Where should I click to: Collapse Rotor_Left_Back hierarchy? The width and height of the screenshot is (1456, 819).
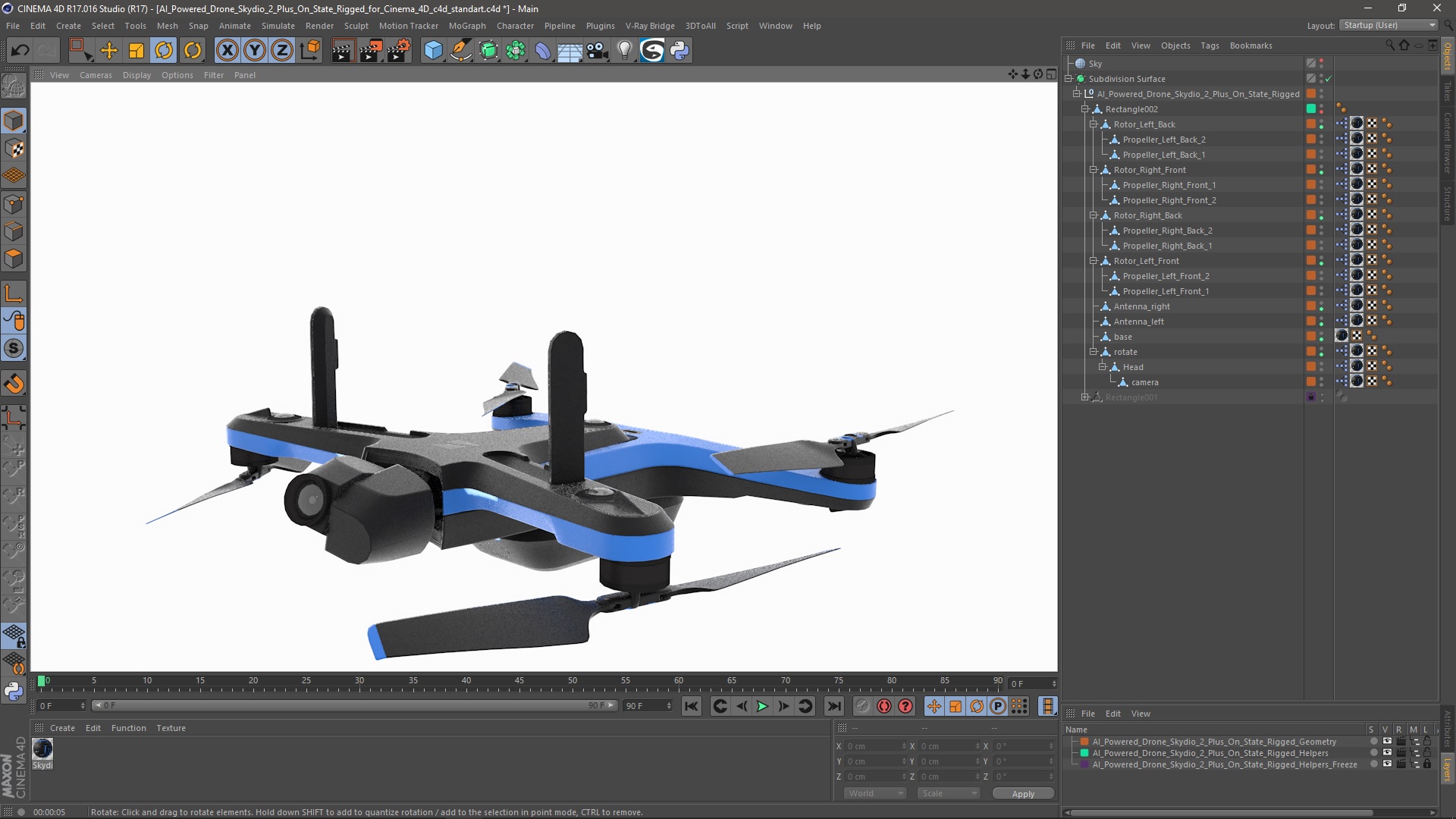tap(1094, 124)
